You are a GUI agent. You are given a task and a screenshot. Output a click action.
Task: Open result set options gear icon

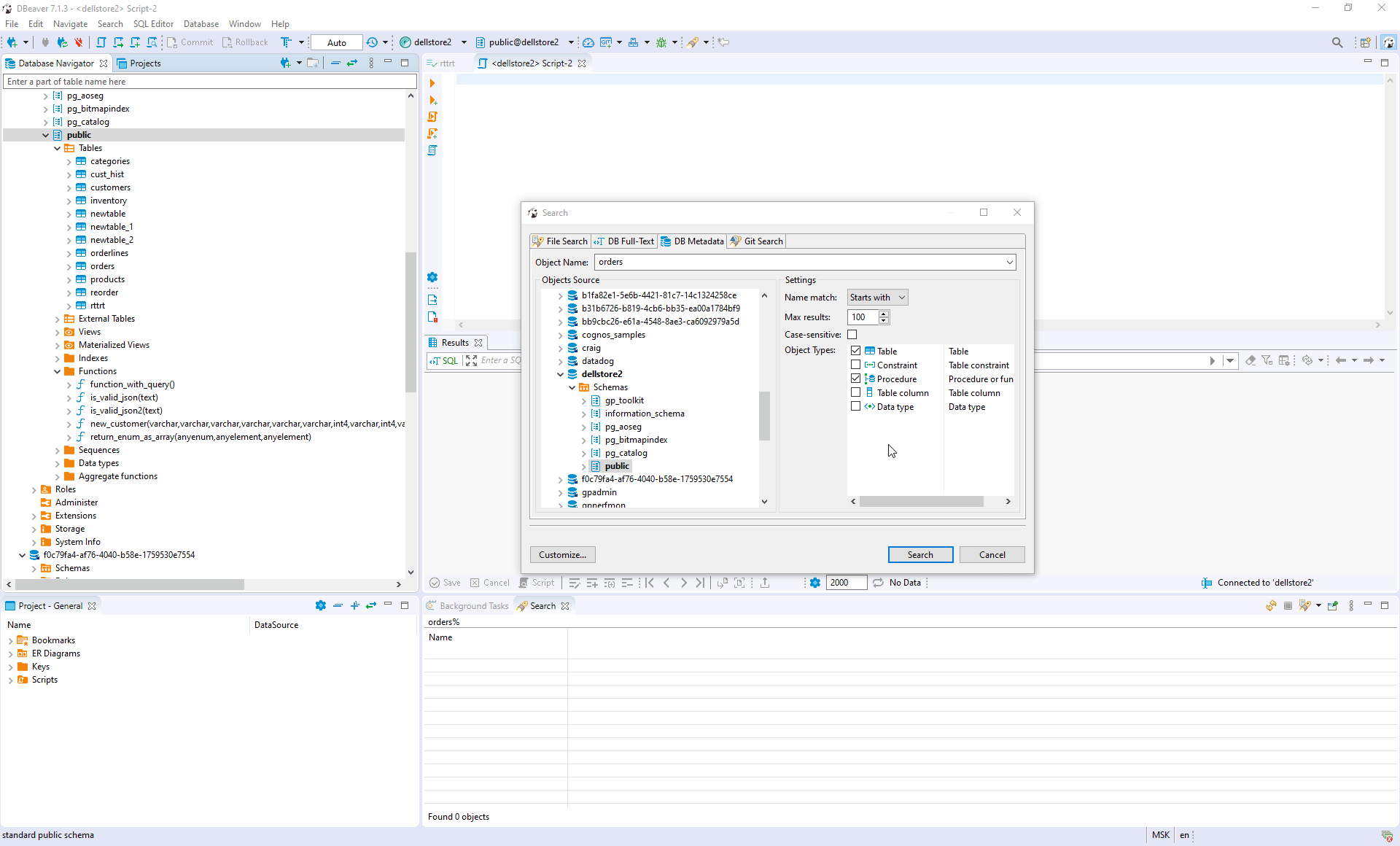tap(814, 583)
